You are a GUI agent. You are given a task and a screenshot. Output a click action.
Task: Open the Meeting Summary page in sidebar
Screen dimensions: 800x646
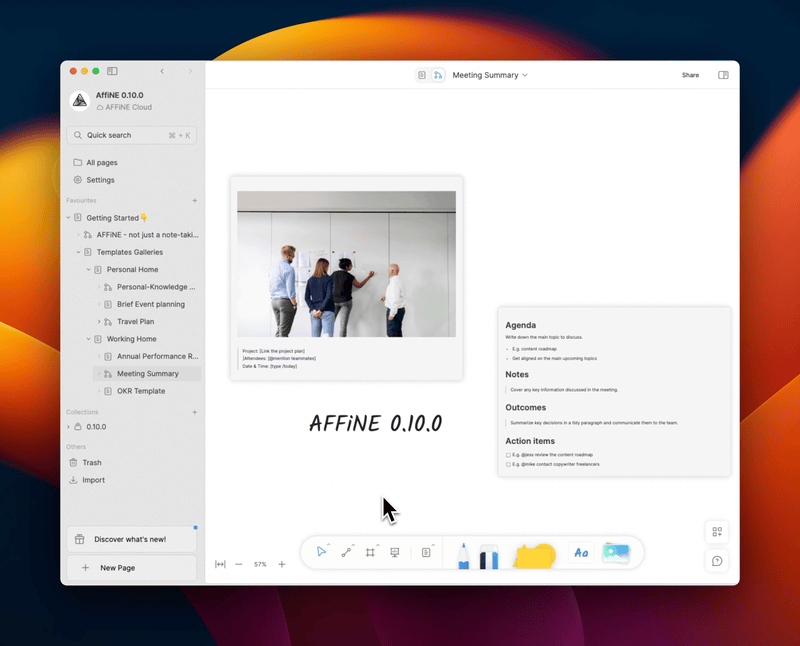pos(147,374)
